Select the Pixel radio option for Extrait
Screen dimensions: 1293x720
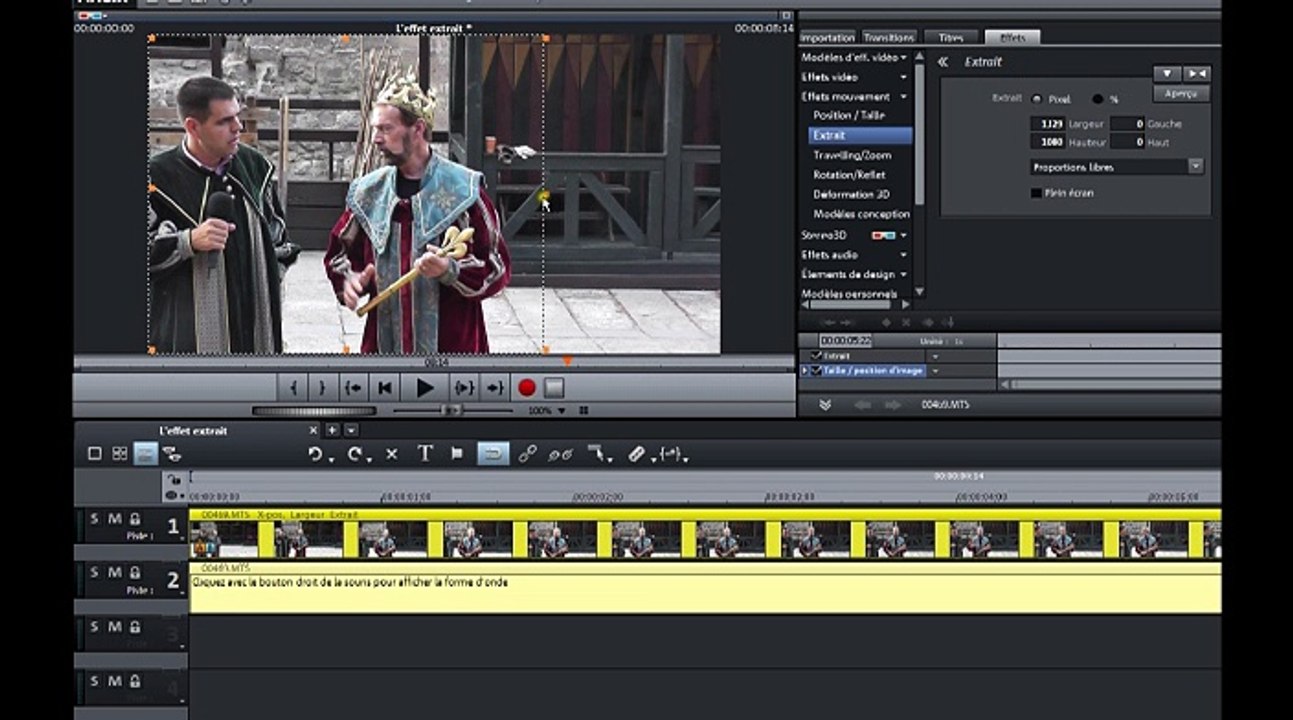pos(1036,99)
